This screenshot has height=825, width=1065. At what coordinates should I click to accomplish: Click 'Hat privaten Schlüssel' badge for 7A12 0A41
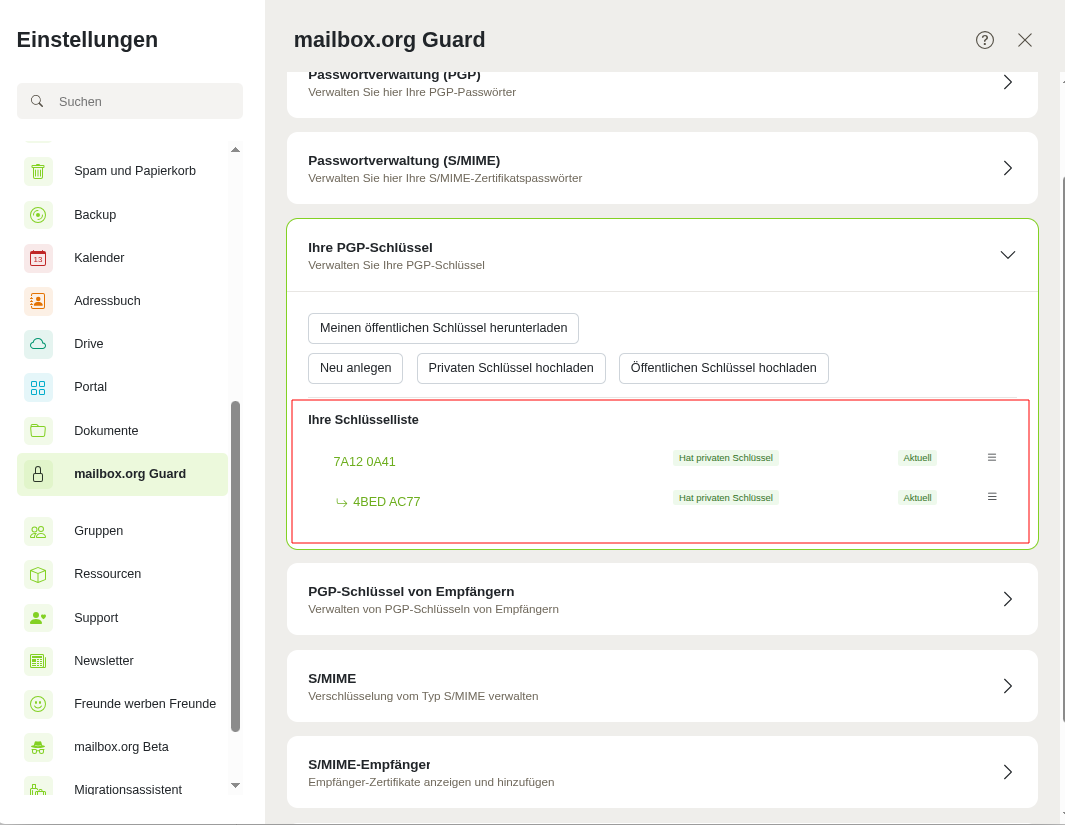(725, 458)
